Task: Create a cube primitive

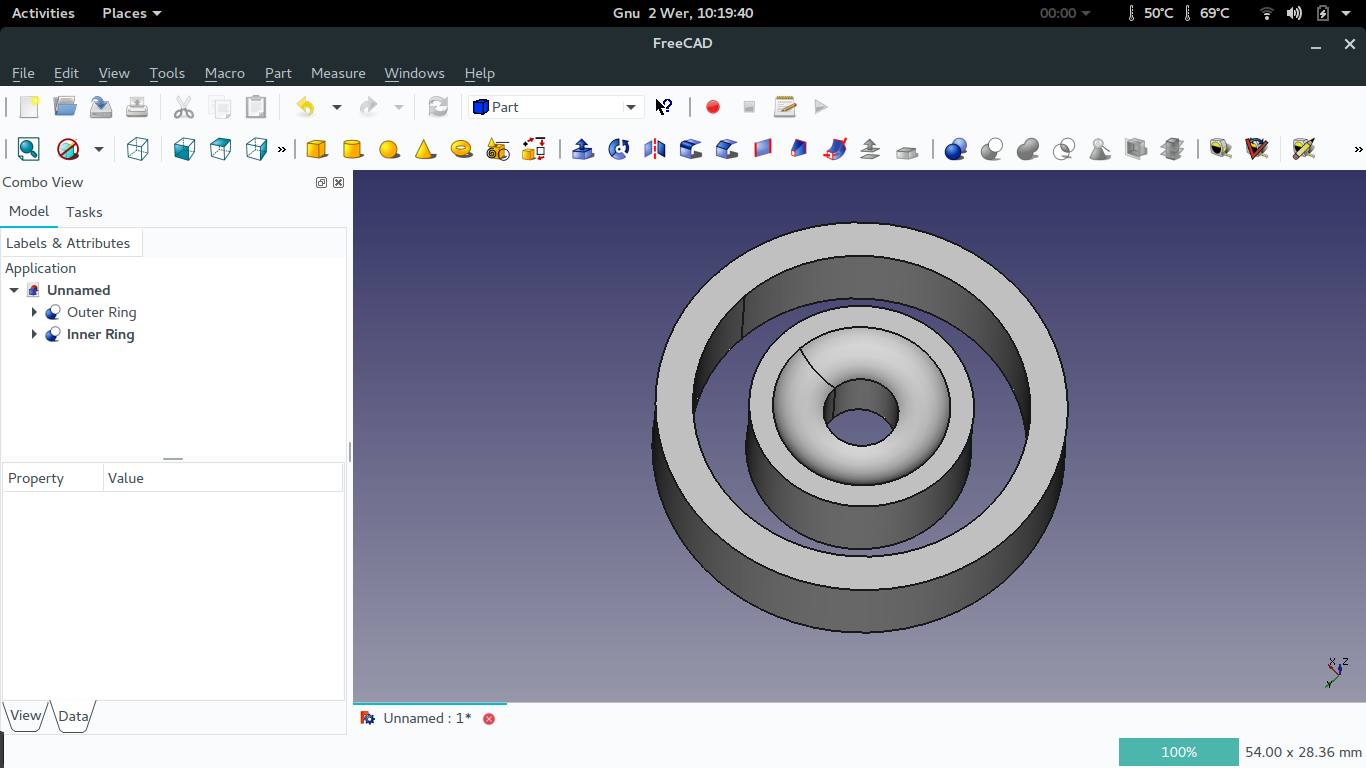Action: [x=317, y=148]
